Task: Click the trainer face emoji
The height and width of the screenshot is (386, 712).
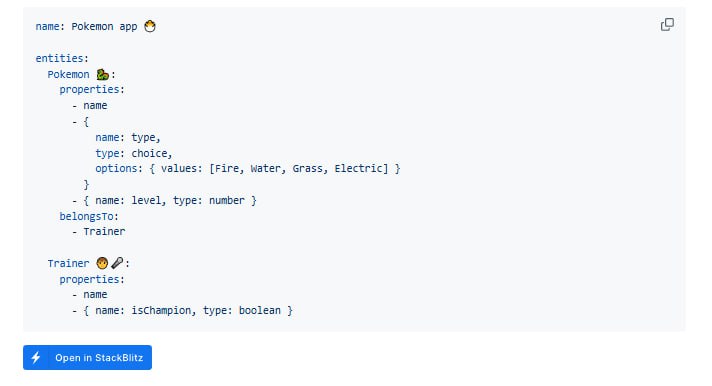Action: [102, 263]
